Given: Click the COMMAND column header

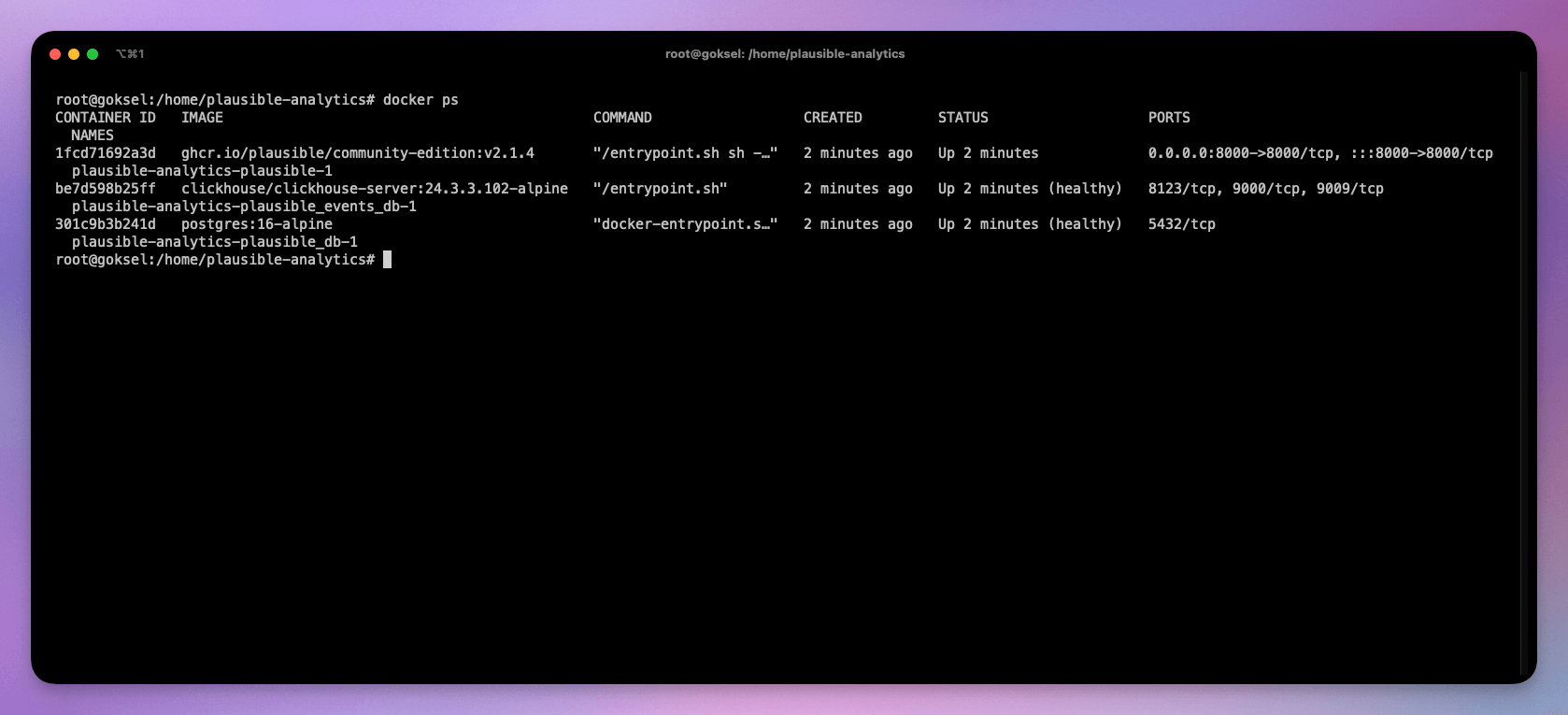Looking at the screenshot, I should pyautogui.click(x=622, y=118).
